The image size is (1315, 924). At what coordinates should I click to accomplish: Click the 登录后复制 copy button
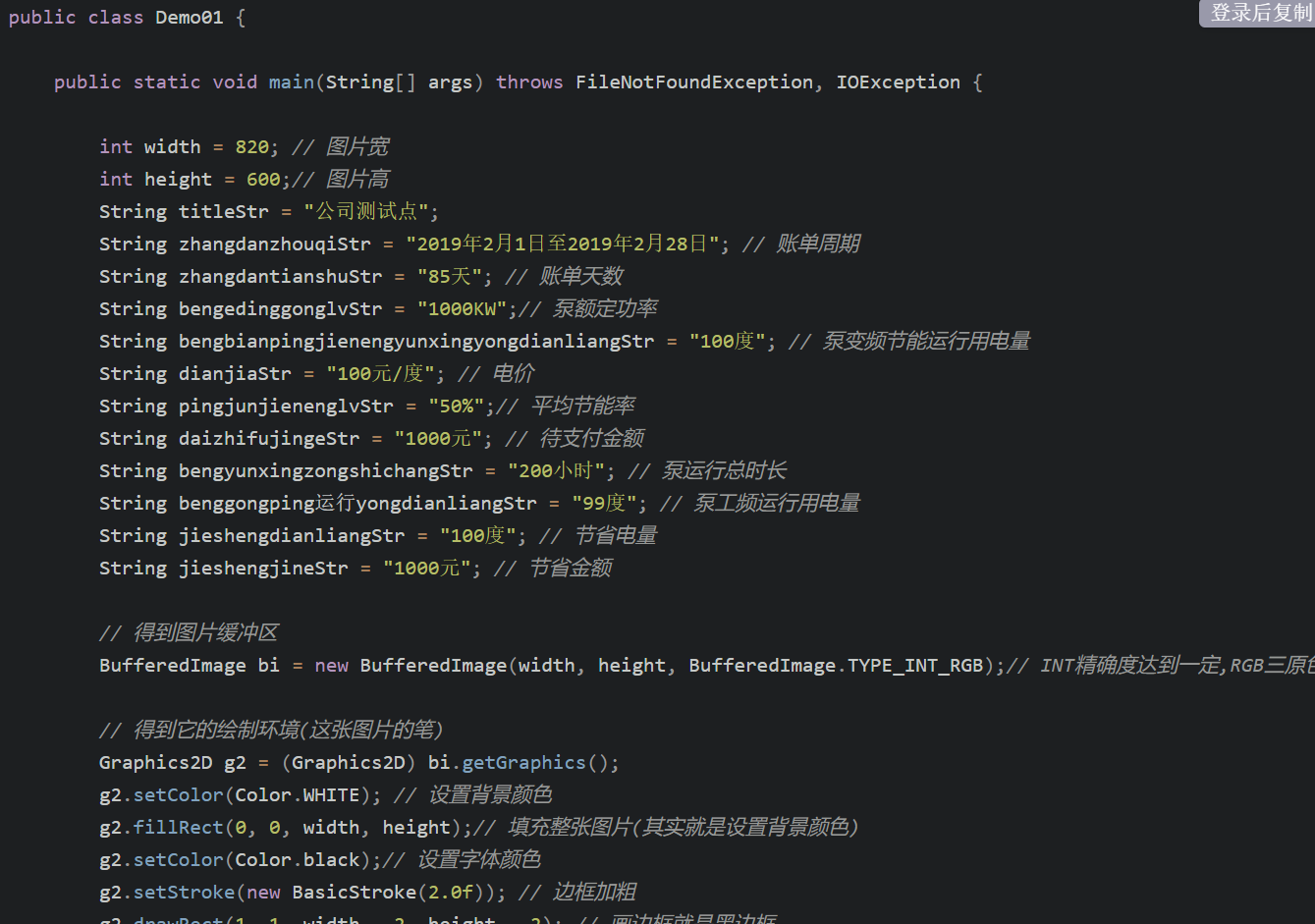pyautogui.click(x=1257, y=13)
